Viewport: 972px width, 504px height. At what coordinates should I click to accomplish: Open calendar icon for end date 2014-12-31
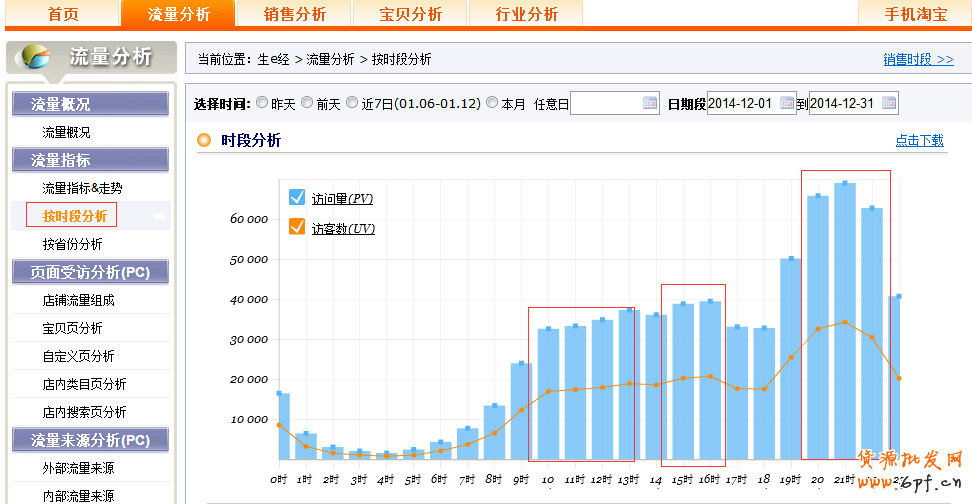coord(889,103)
